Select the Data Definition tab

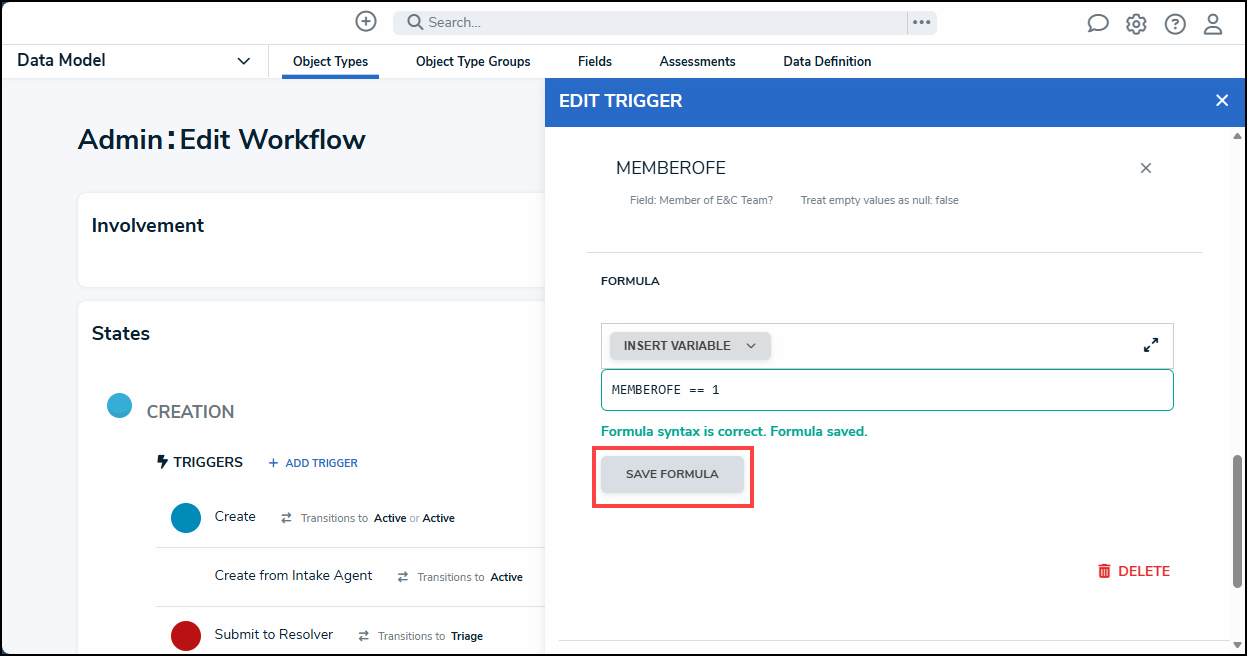(827, 62)
